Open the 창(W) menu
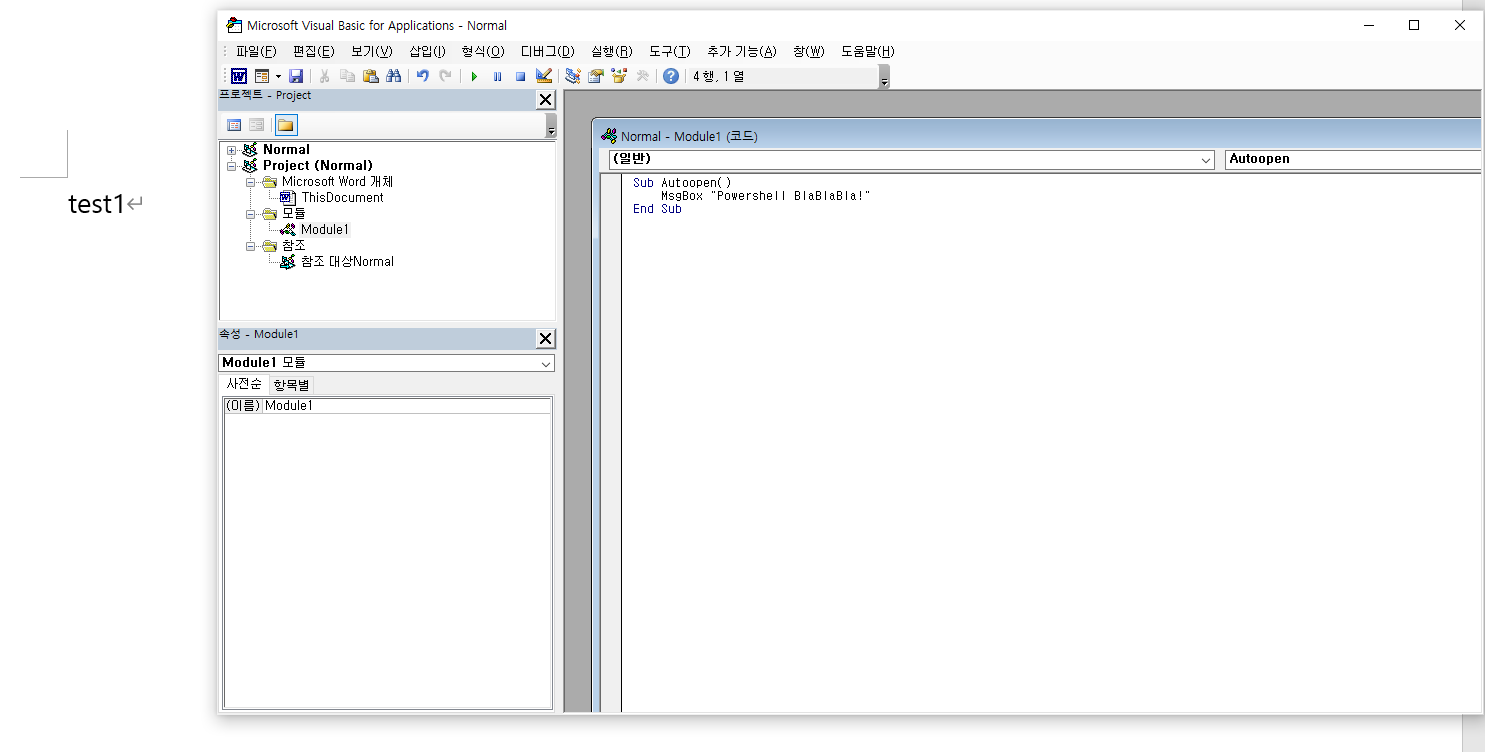Image resolution: width=1485 pixels, height=752 pixels. click(808, 51)
